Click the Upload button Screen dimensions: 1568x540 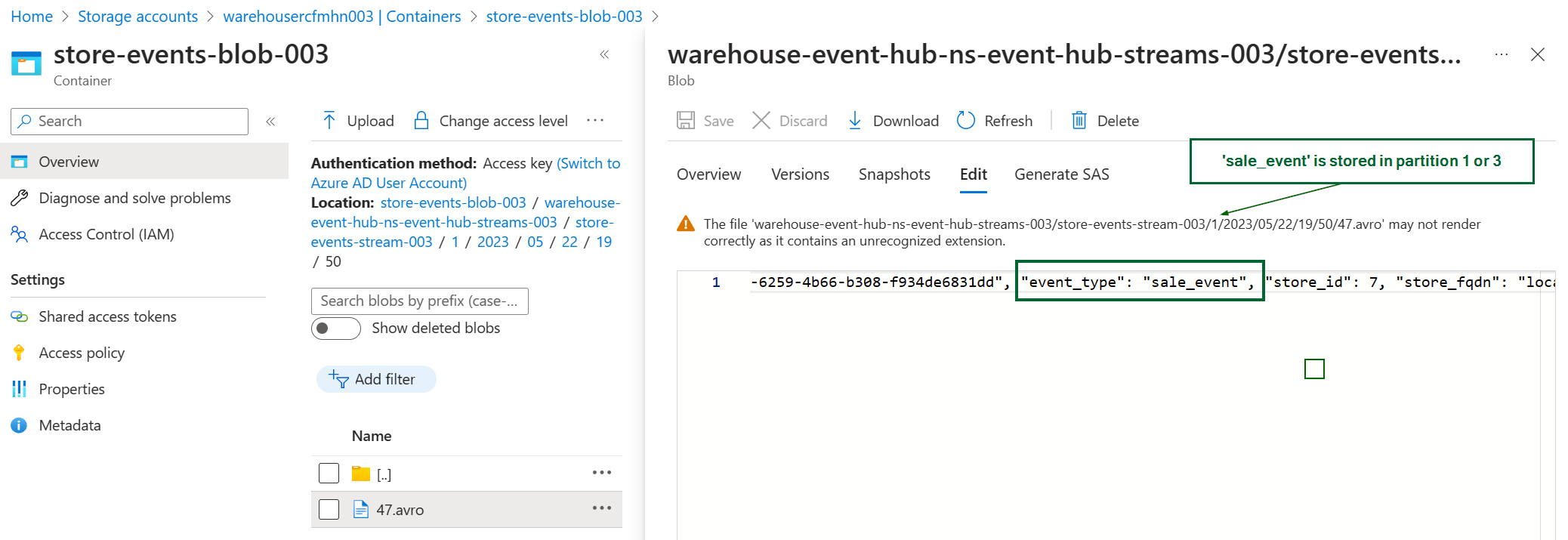[x=358, y=121]
